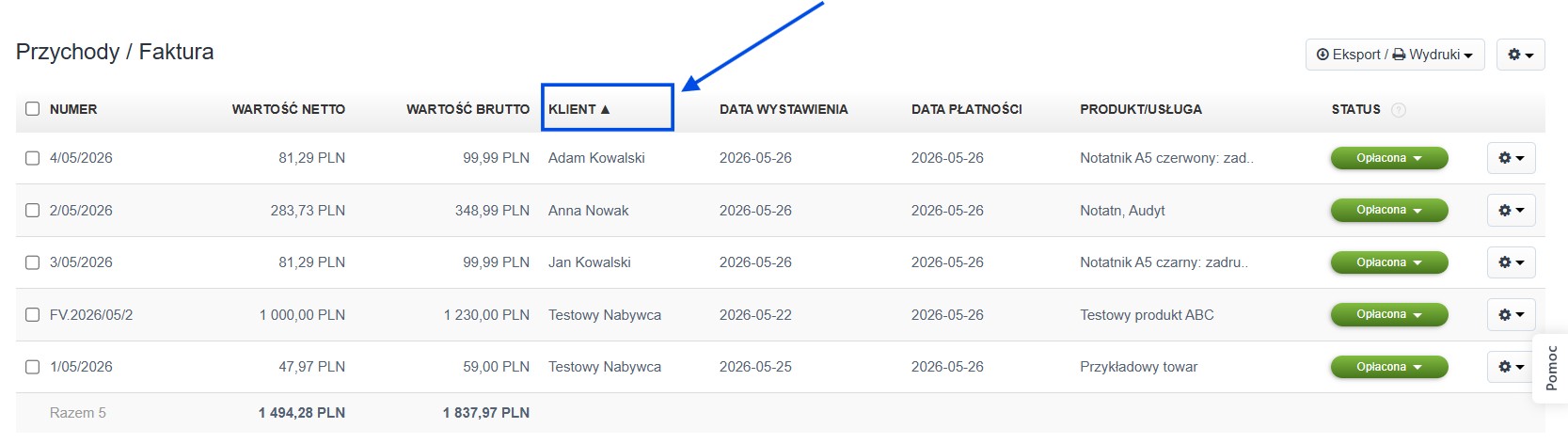Viewport: 1568px width, 444px height.
Task: Click Testowy Nabywca in the 1/05/2026 row
Action: pos(605,367)
